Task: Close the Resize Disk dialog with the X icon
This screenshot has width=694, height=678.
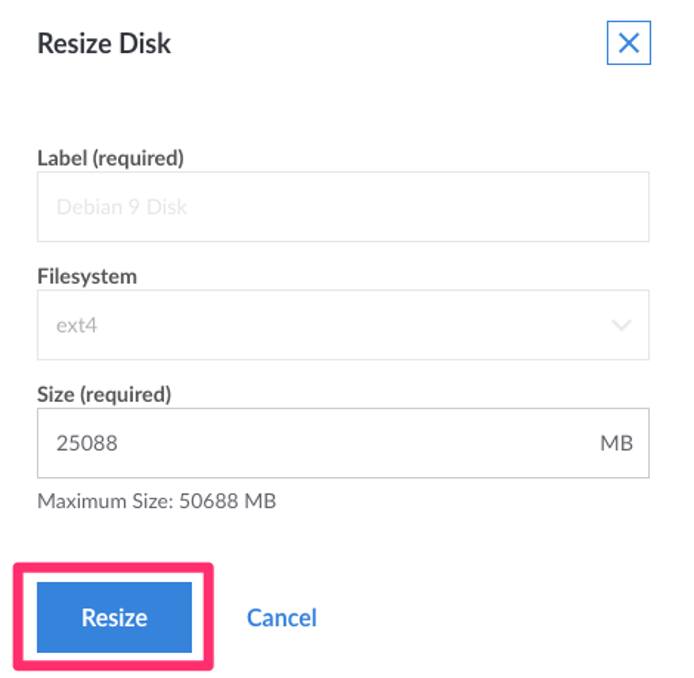Action: [628, 43]
